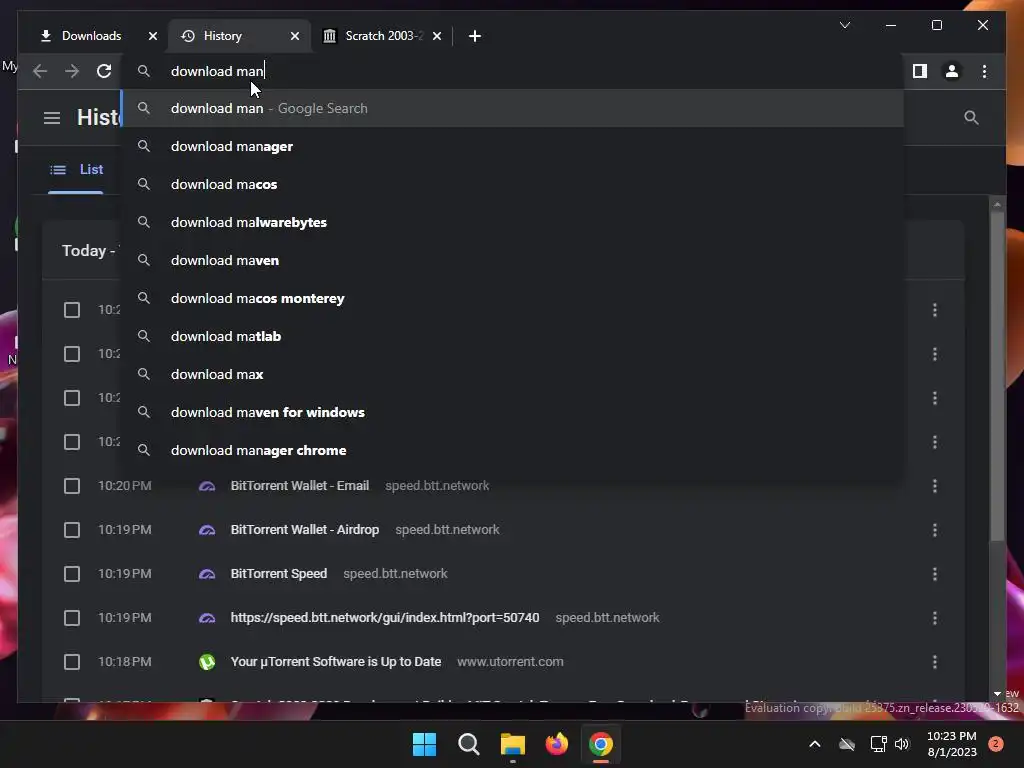This screenshot has width=1024, height=768.
Task: Select 'download macos monterey' suggestion
Action: tap(513, 298)
